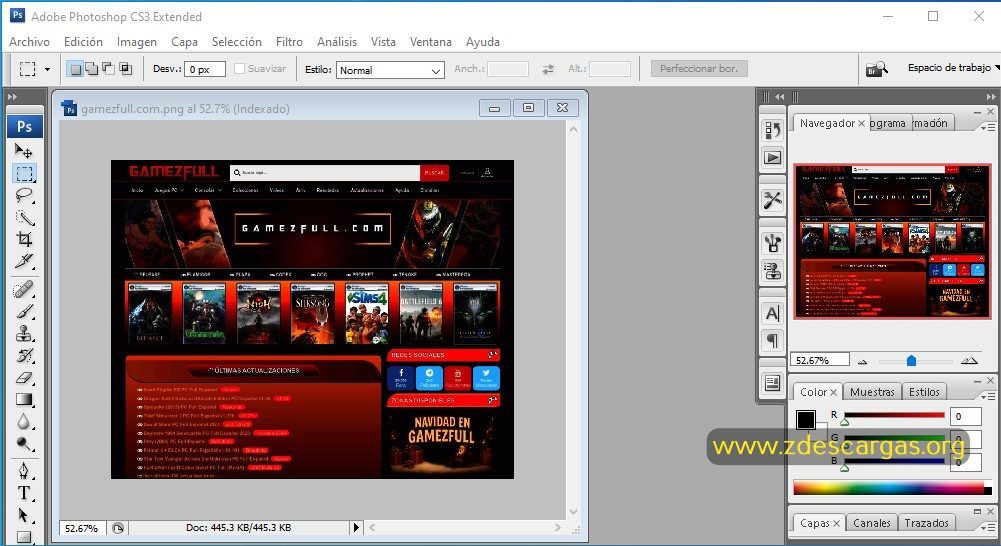Click the R channel slider track
This screenshot has height=546, width=1001.
[x=894, y=416]
